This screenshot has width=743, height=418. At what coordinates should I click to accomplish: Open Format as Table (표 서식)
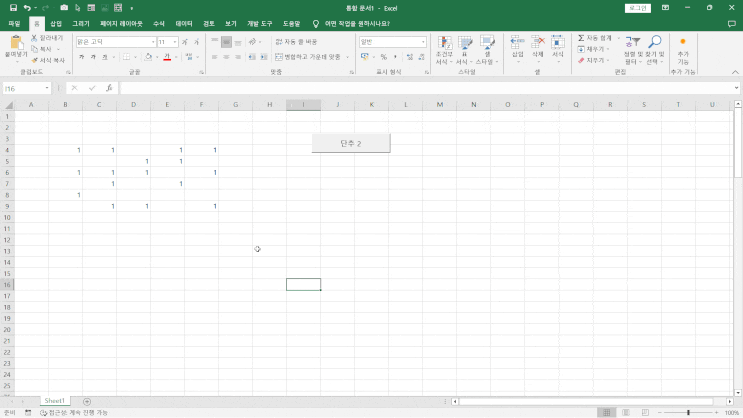(465, 50)
